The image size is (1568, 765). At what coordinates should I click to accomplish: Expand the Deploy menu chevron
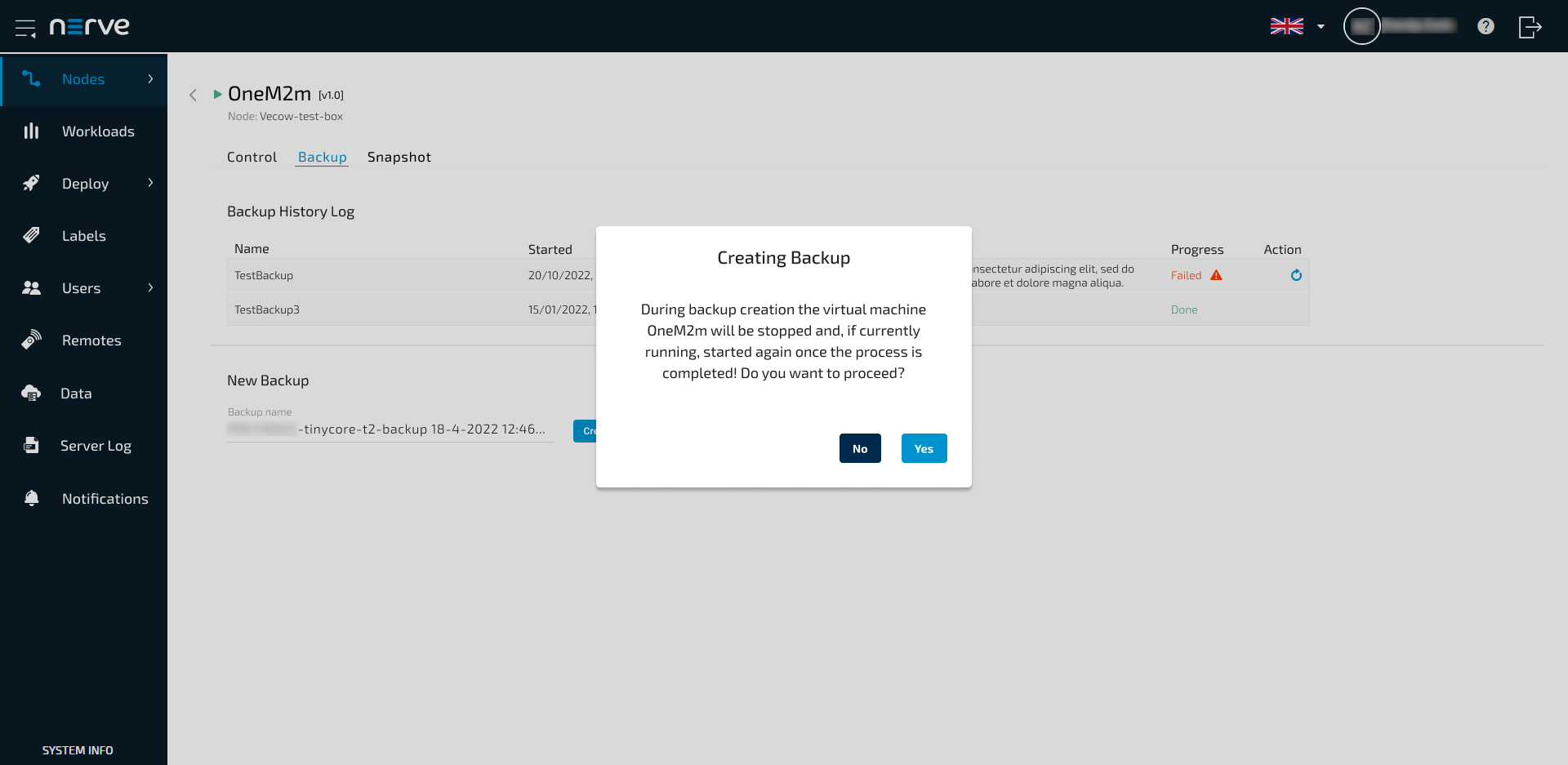coord(150,184)
